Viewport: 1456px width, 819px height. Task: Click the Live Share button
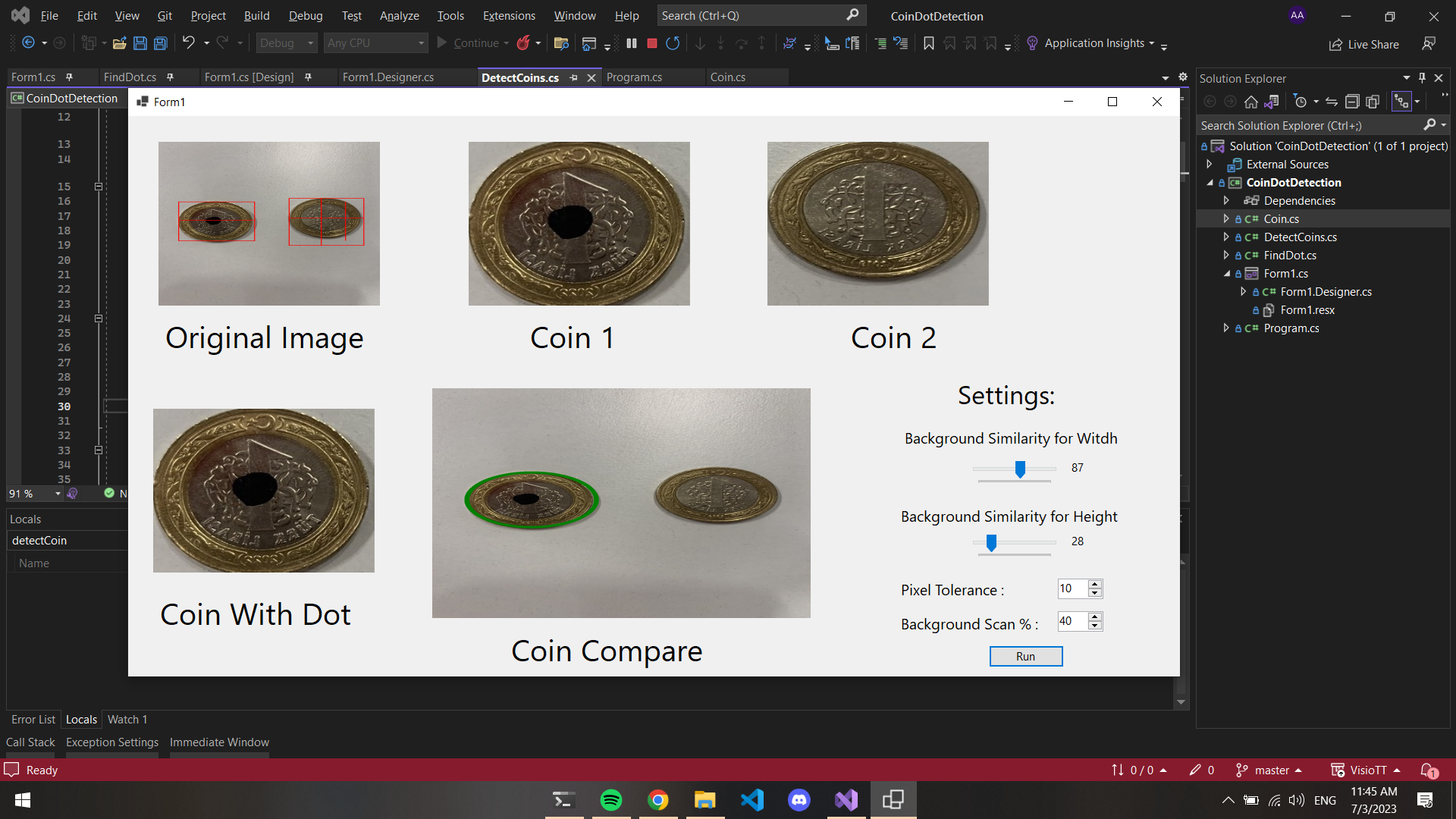click(1364, 44)
